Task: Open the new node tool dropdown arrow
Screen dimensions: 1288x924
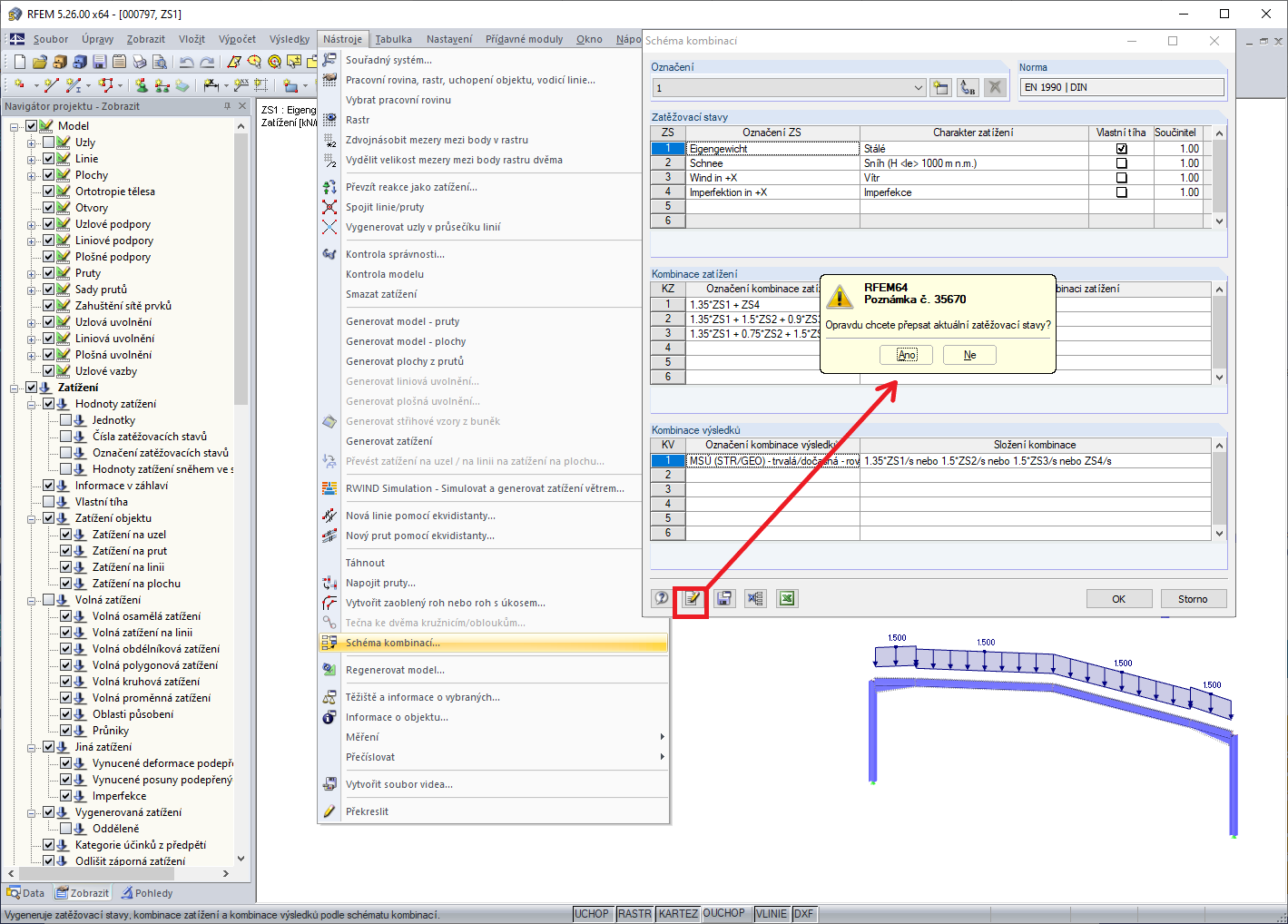Action: point(34,85)
